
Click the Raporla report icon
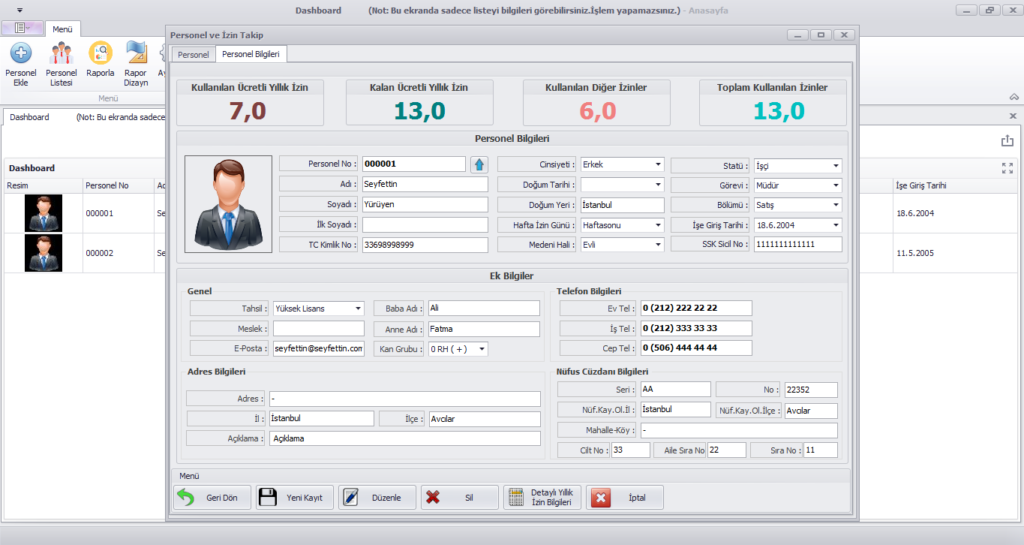(x=100, y=53)
